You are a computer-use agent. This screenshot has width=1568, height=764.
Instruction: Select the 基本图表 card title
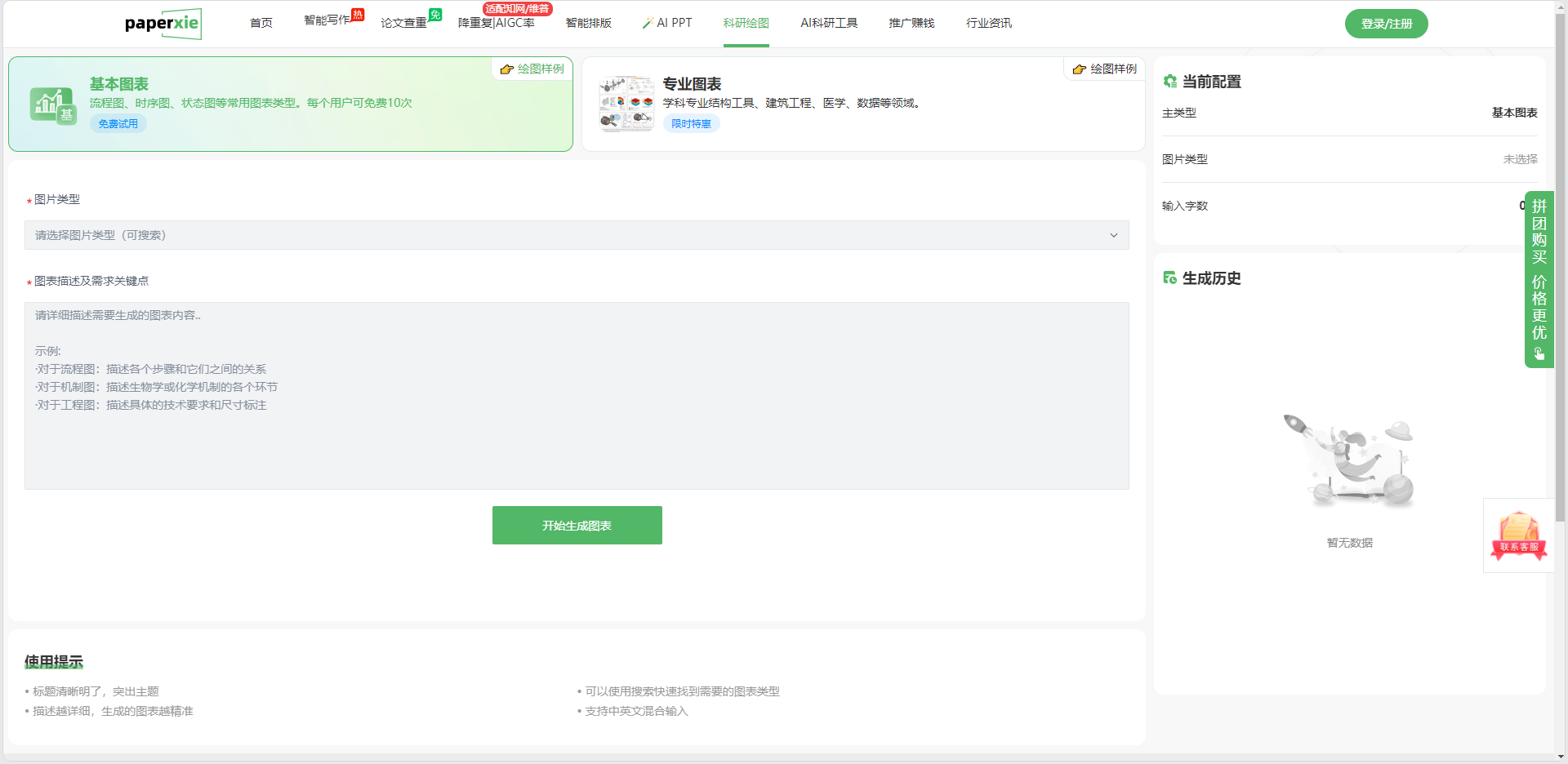(119, 84)
